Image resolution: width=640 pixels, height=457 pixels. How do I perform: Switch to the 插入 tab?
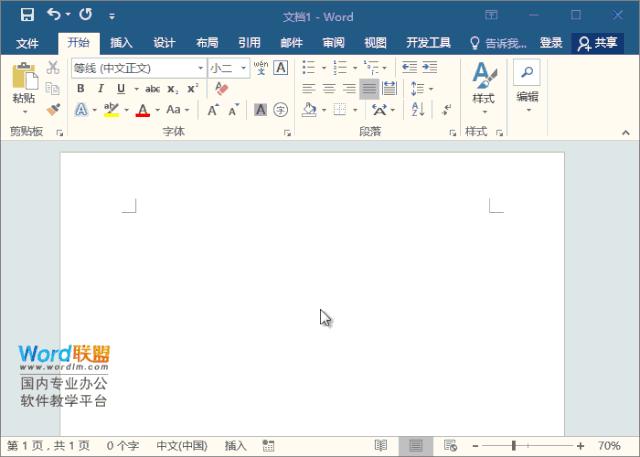coord(121,42)
